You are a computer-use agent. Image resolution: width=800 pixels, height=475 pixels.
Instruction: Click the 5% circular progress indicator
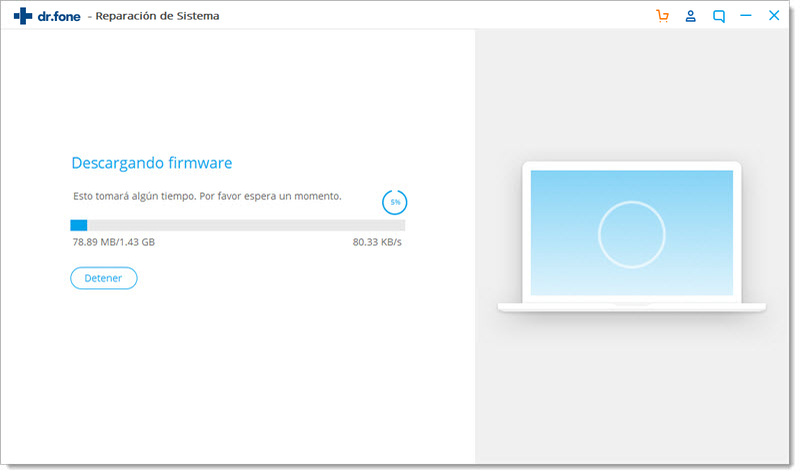(394, 202)
